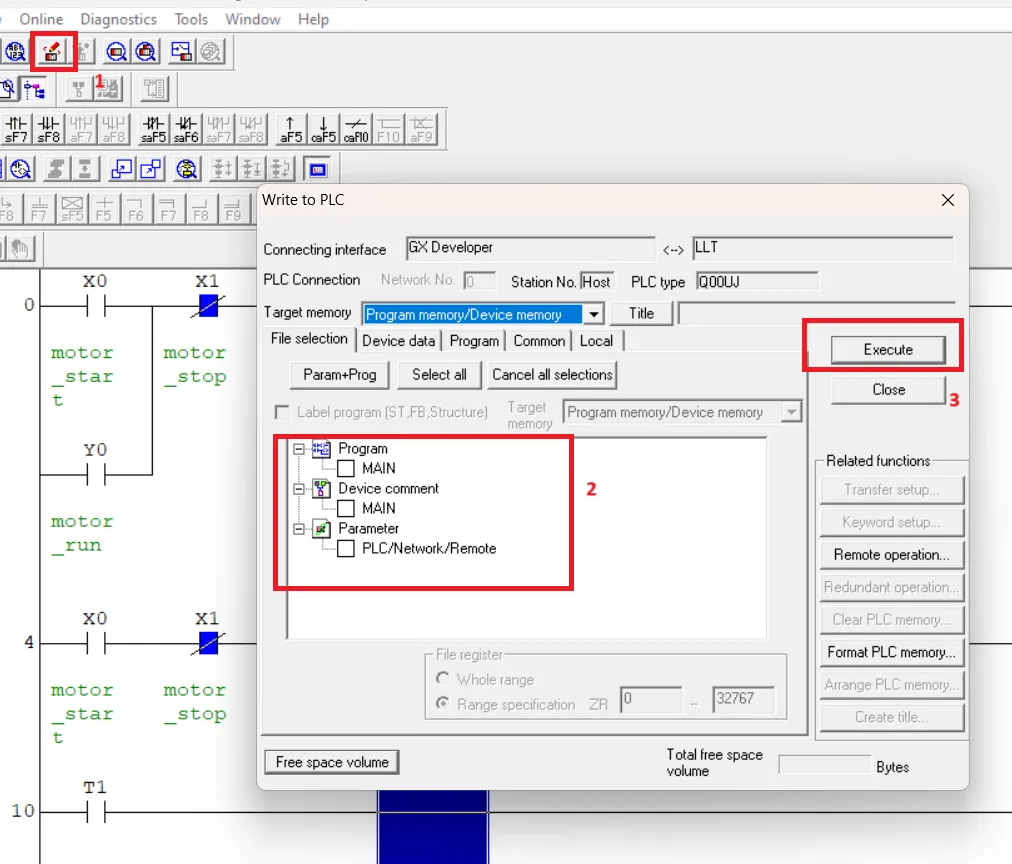
Task: Open the Target memory dropdown
Action: click(594, 313)
